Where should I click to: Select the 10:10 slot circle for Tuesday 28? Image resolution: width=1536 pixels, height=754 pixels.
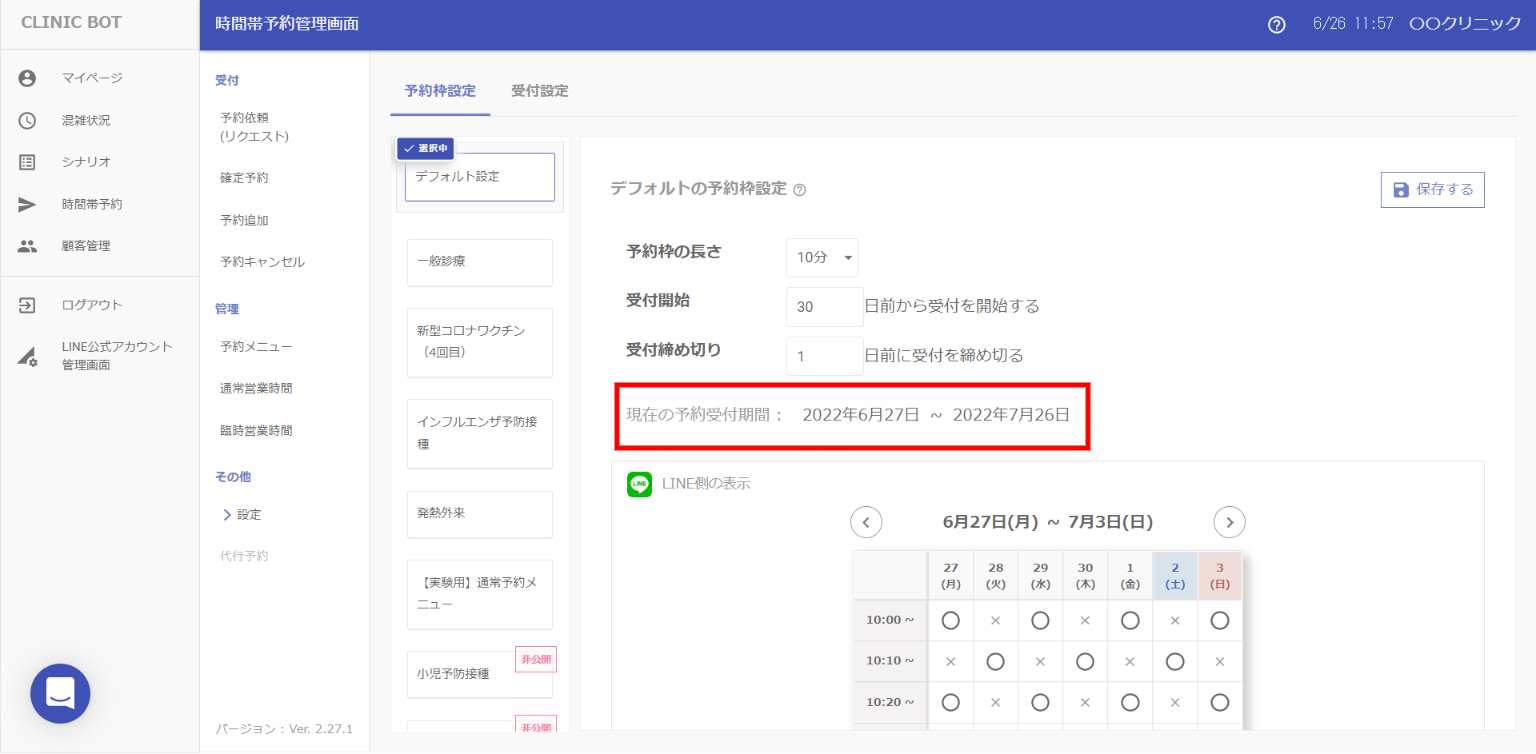[995, 661]
